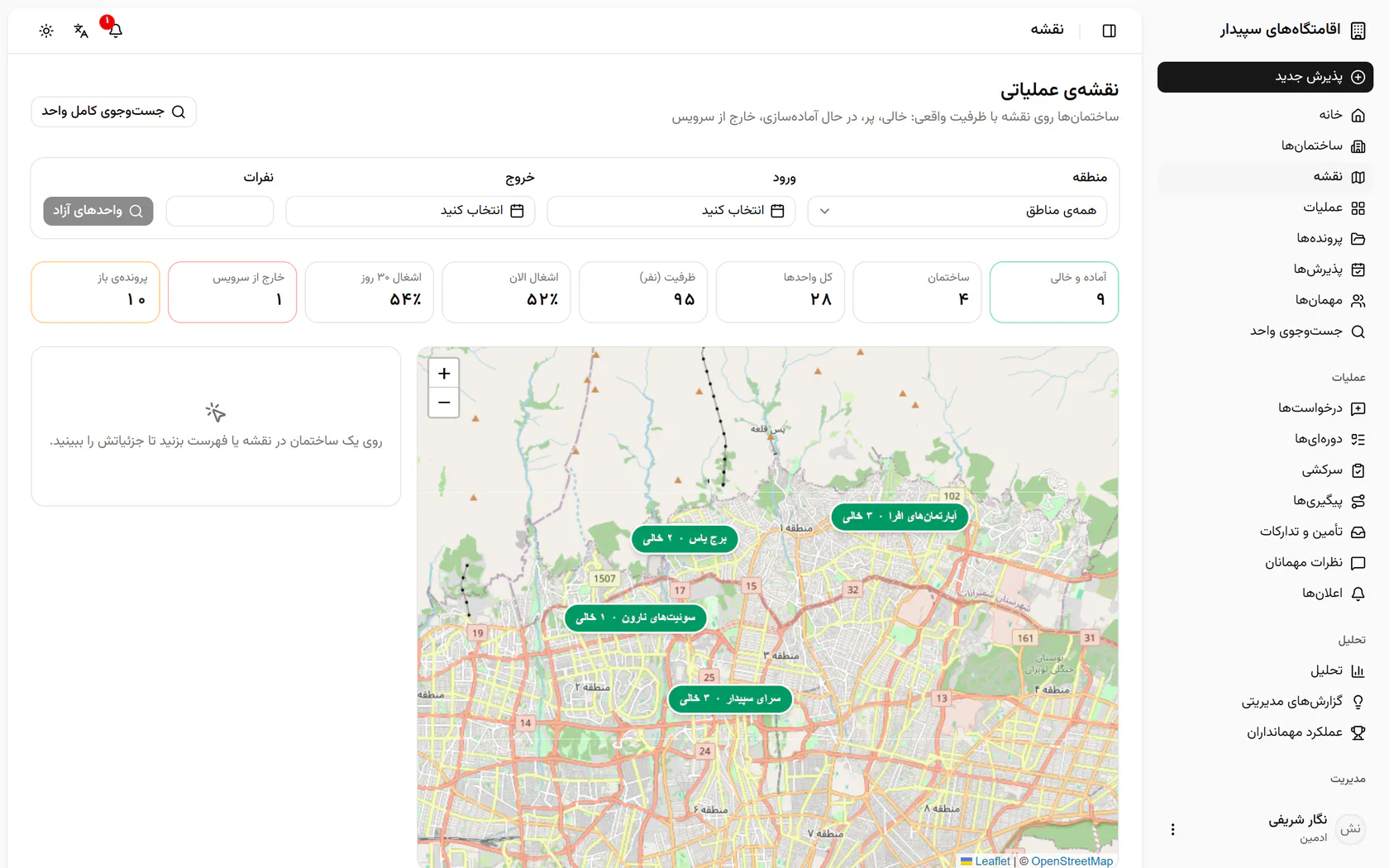Click the اعلان‌ها bell icon in sidebar
The width and height of the screenshot is (1389, 868).
click(x=1358, y=594)
